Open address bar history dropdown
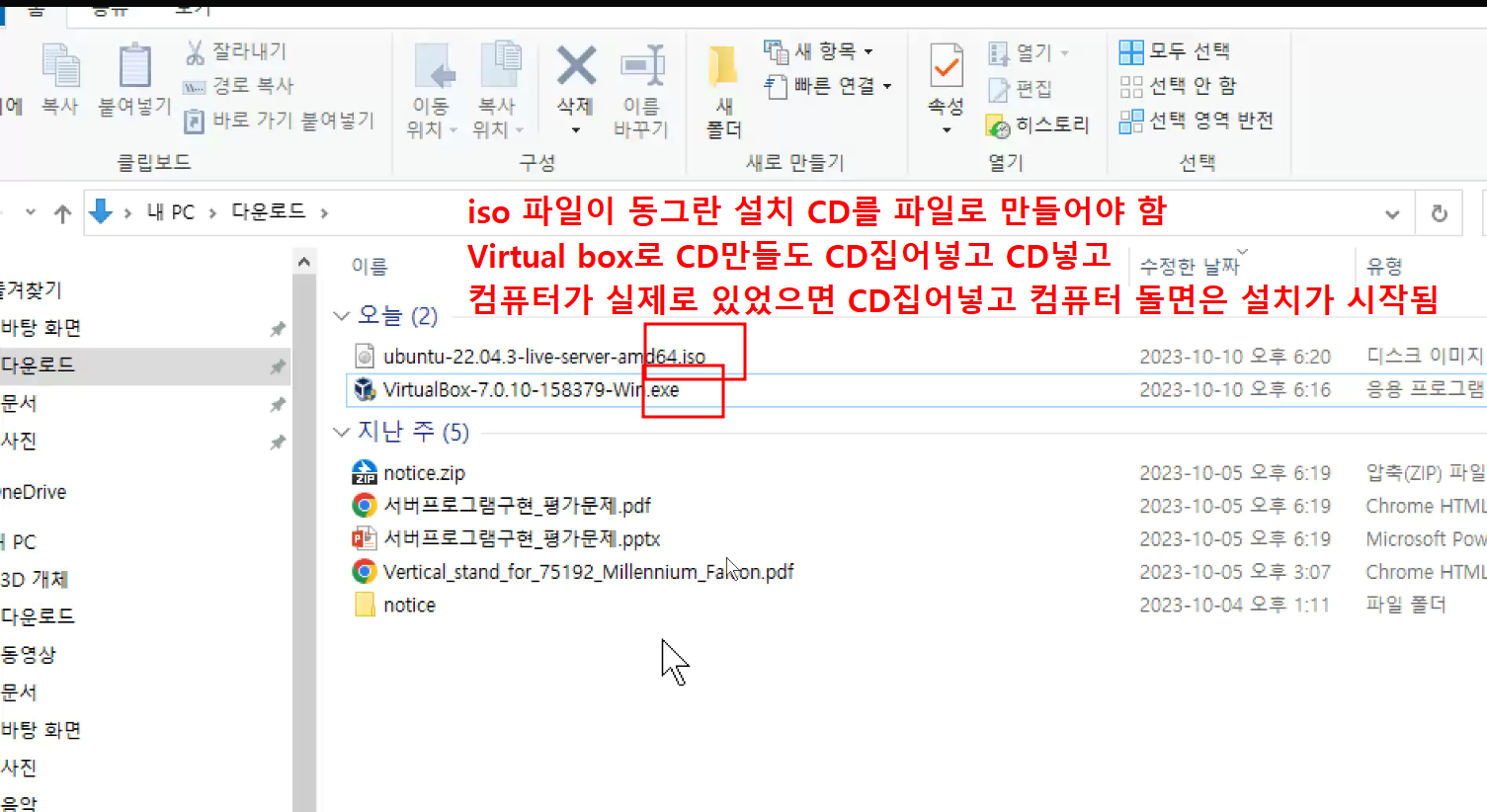This screenshot has height=812, width=1487. [x=1392, y=213]
